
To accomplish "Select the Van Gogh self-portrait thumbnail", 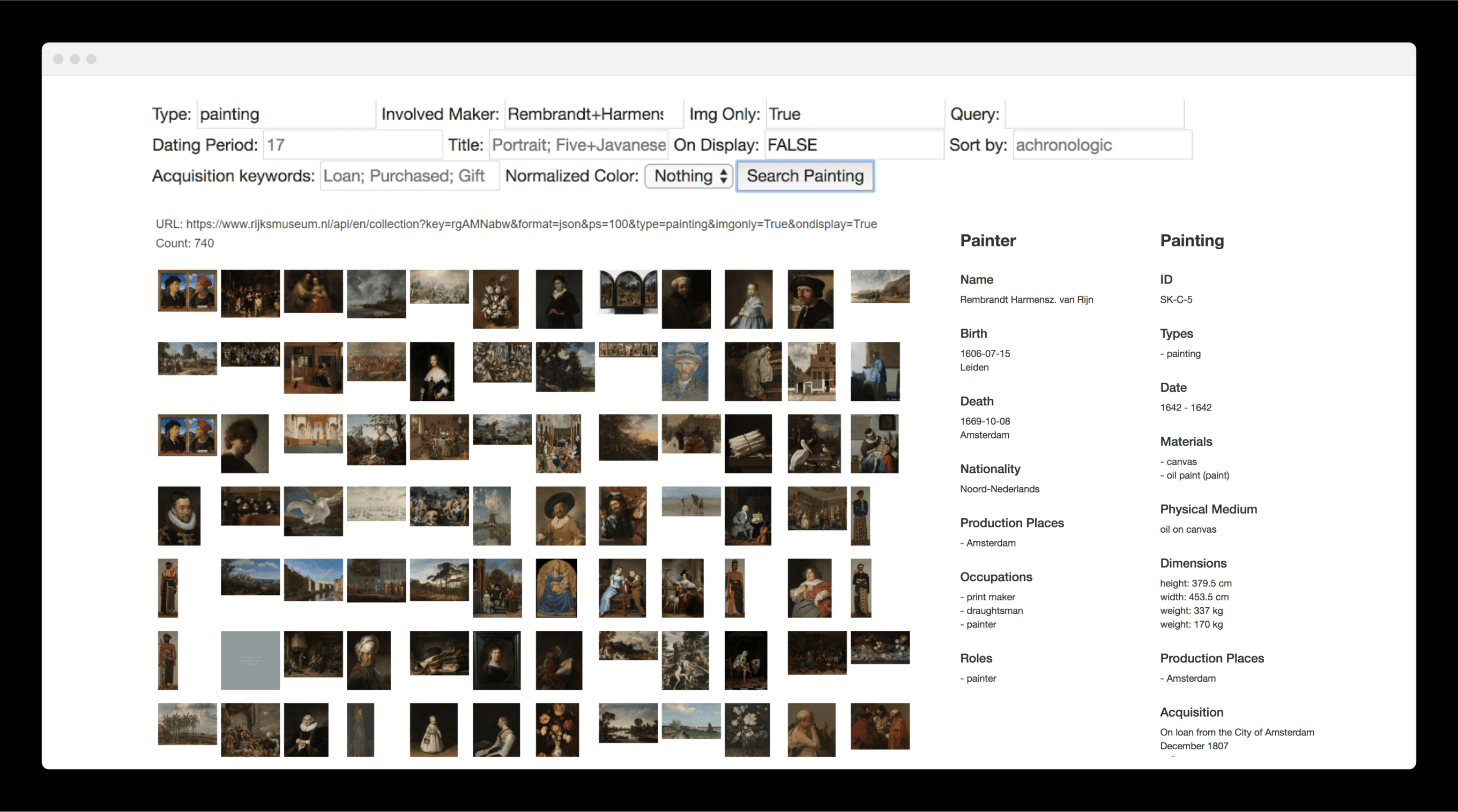I will pyautogui.click(x=686, y=372).
